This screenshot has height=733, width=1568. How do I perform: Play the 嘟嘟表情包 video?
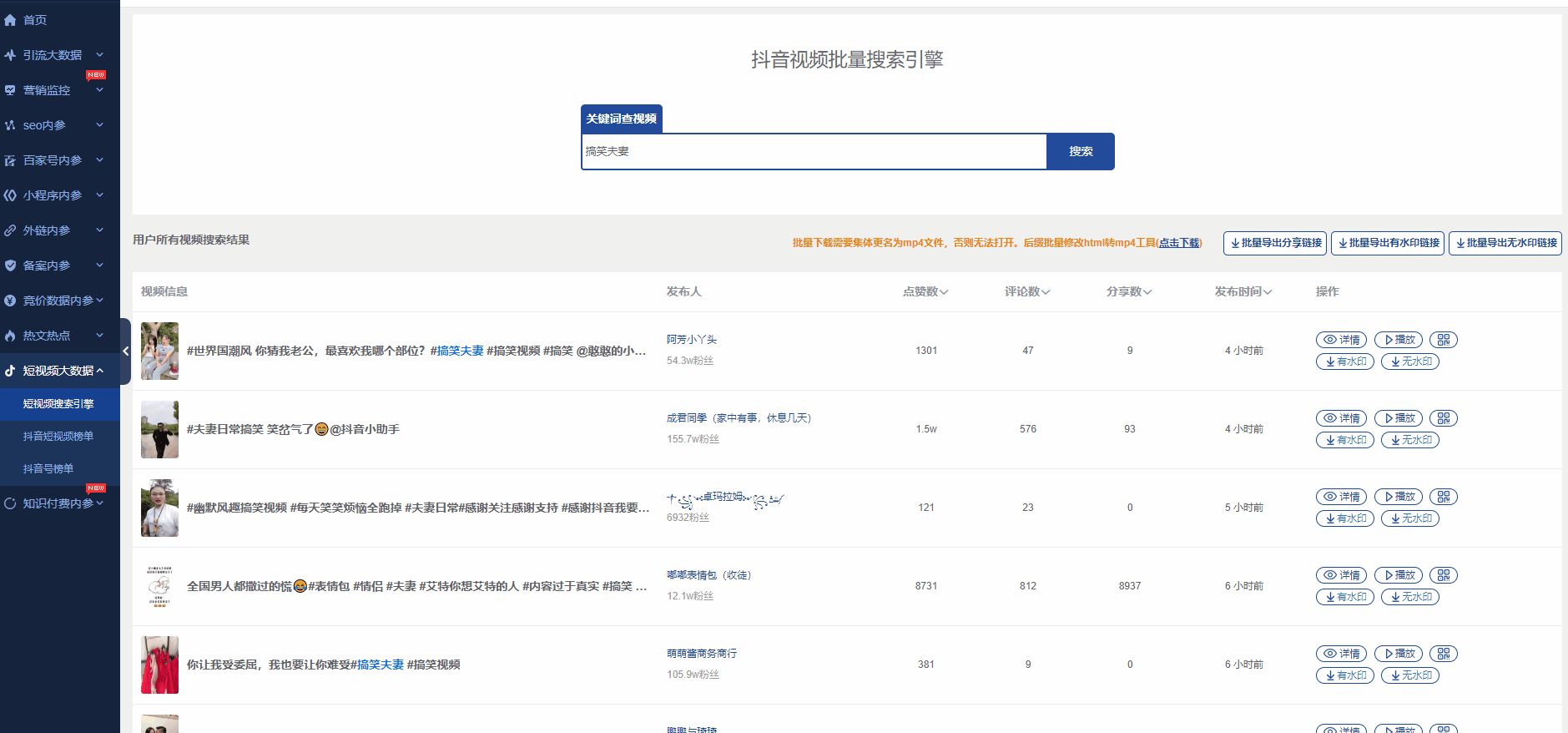point(1398,575)
